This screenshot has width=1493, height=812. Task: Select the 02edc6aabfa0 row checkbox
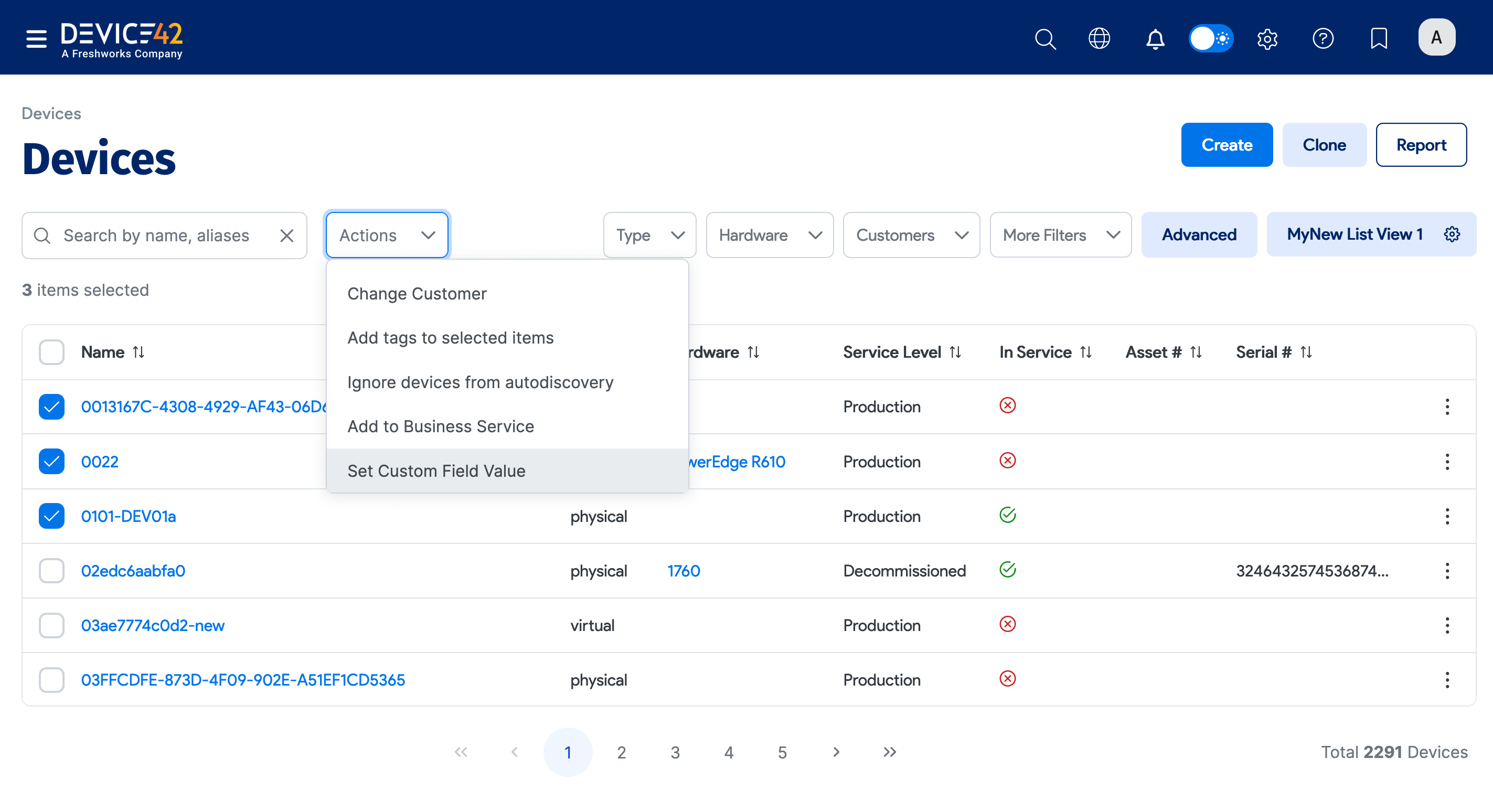(x=51, y=570)
